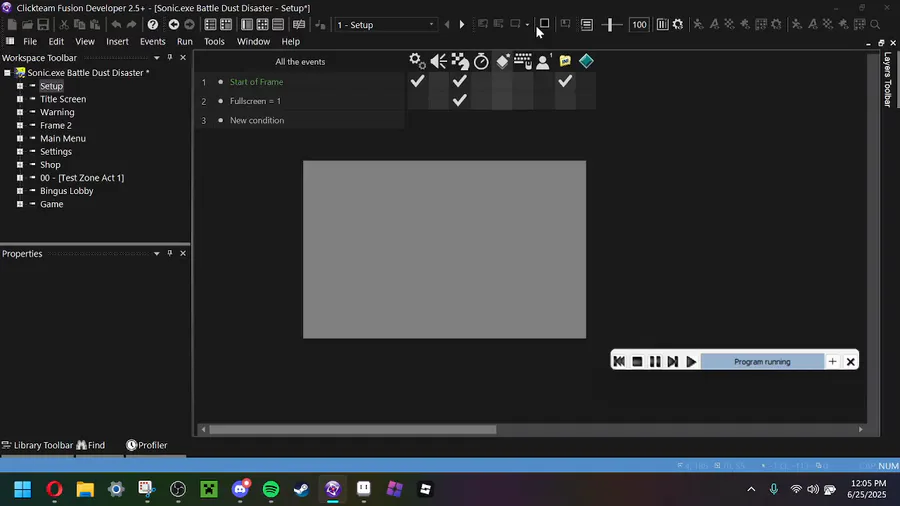Click the Help question mark toolbar icon

coord(153,25)
